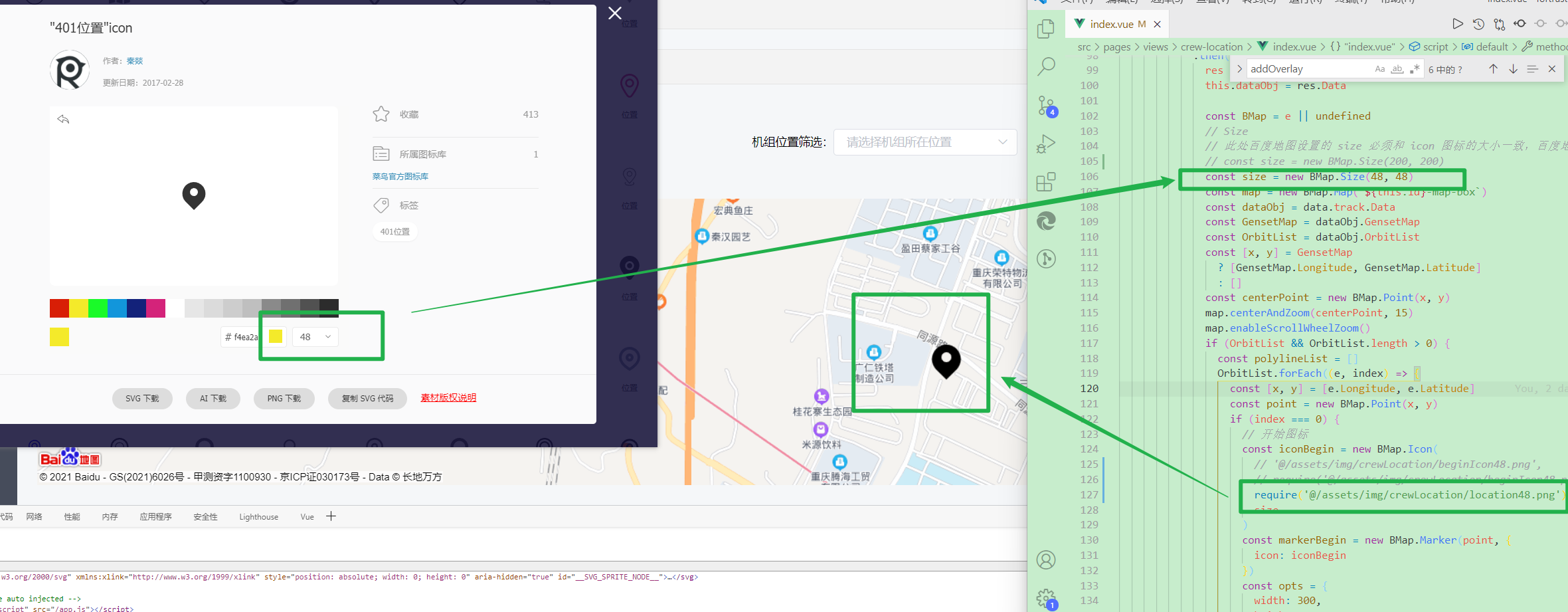Go to previous match arrow in find widget
The width and height of the screenshot is (1568, 612).
tap(1493, 69)
